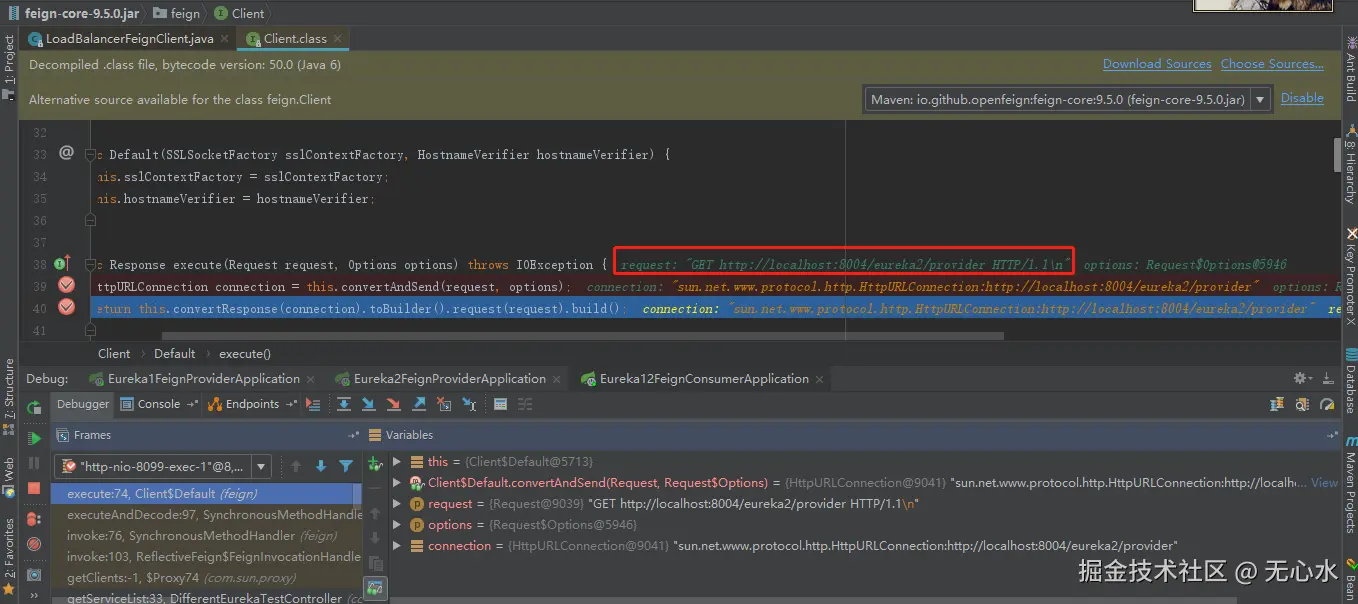Switch to the Debugger tab

click(x=83, y=404)
